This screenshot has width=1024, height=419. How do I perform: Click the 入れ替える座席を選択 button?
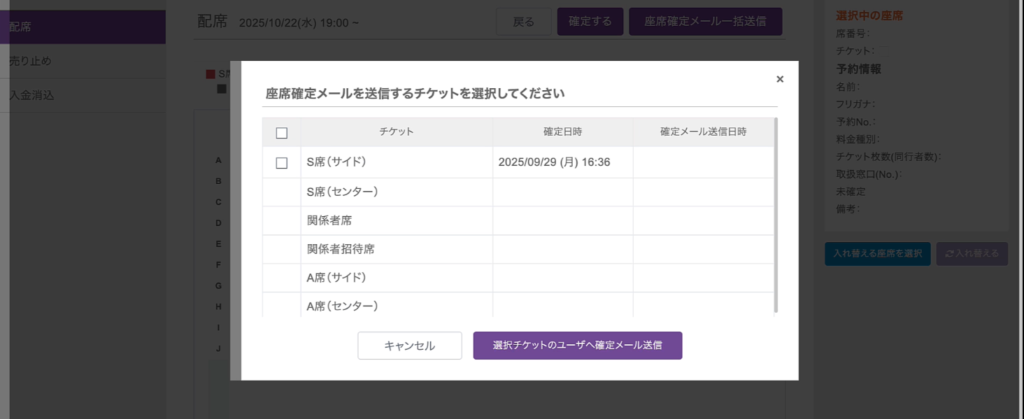(877, 254)
